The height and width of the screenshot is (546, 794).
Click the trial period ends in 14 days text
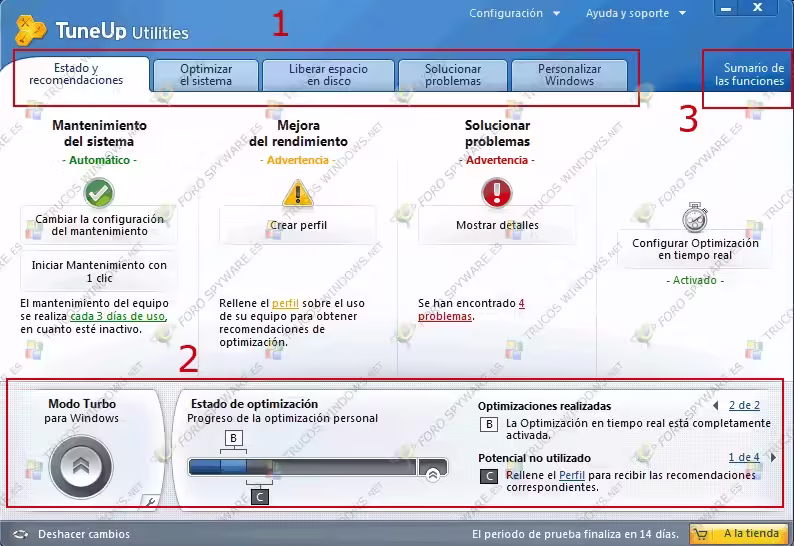(575, 534)
